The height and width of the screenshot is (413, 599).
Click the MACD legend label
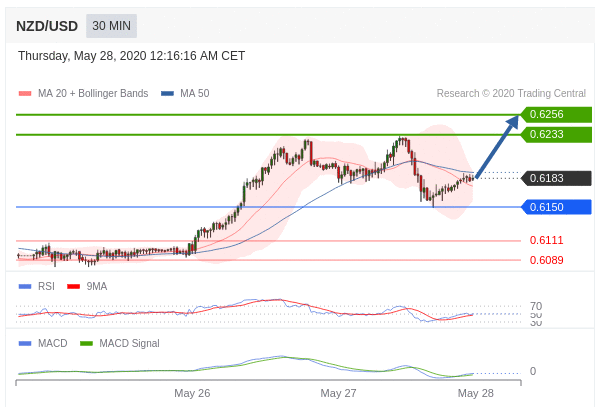pos(53,343)
